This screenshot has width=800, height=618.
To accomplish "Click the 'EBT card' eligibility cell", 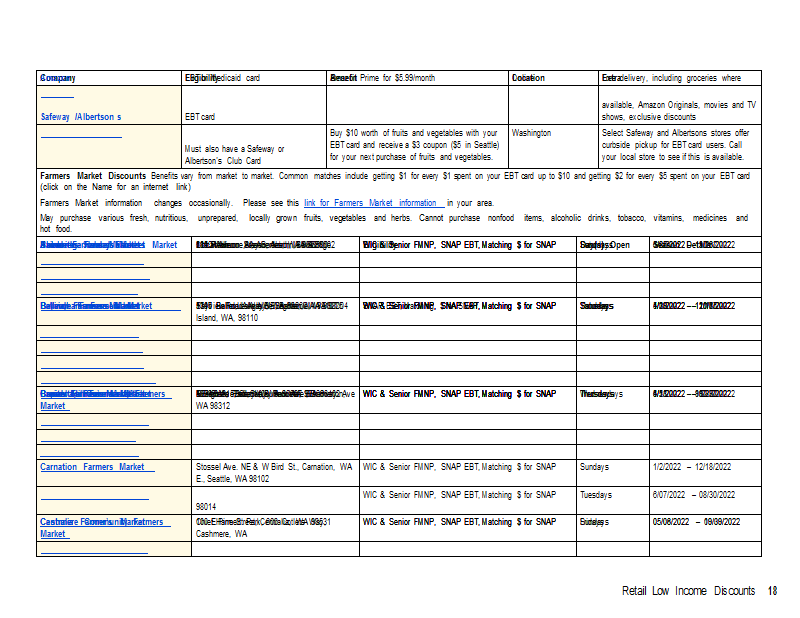I will (200, 117).
